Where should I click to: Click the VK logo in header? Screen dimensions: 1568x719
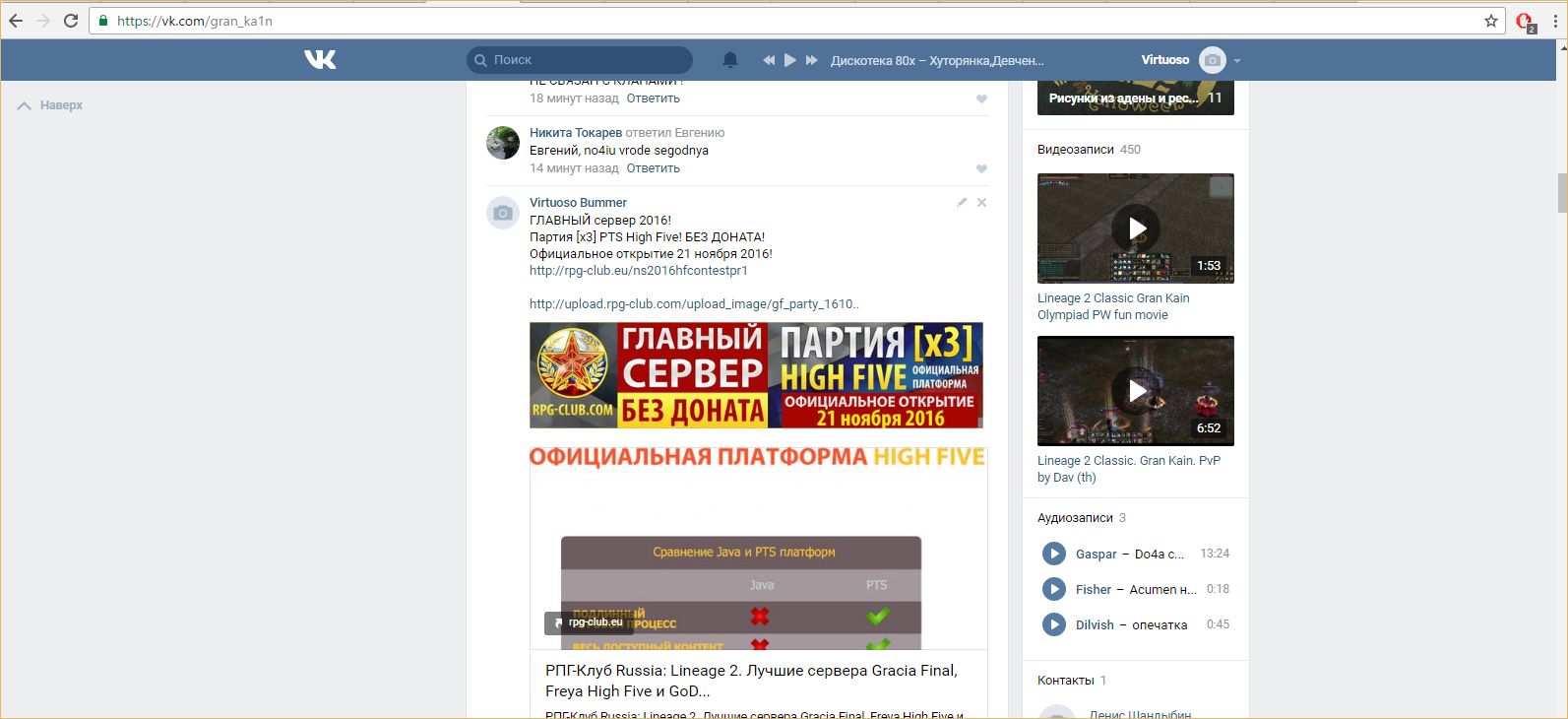(320, 60)
